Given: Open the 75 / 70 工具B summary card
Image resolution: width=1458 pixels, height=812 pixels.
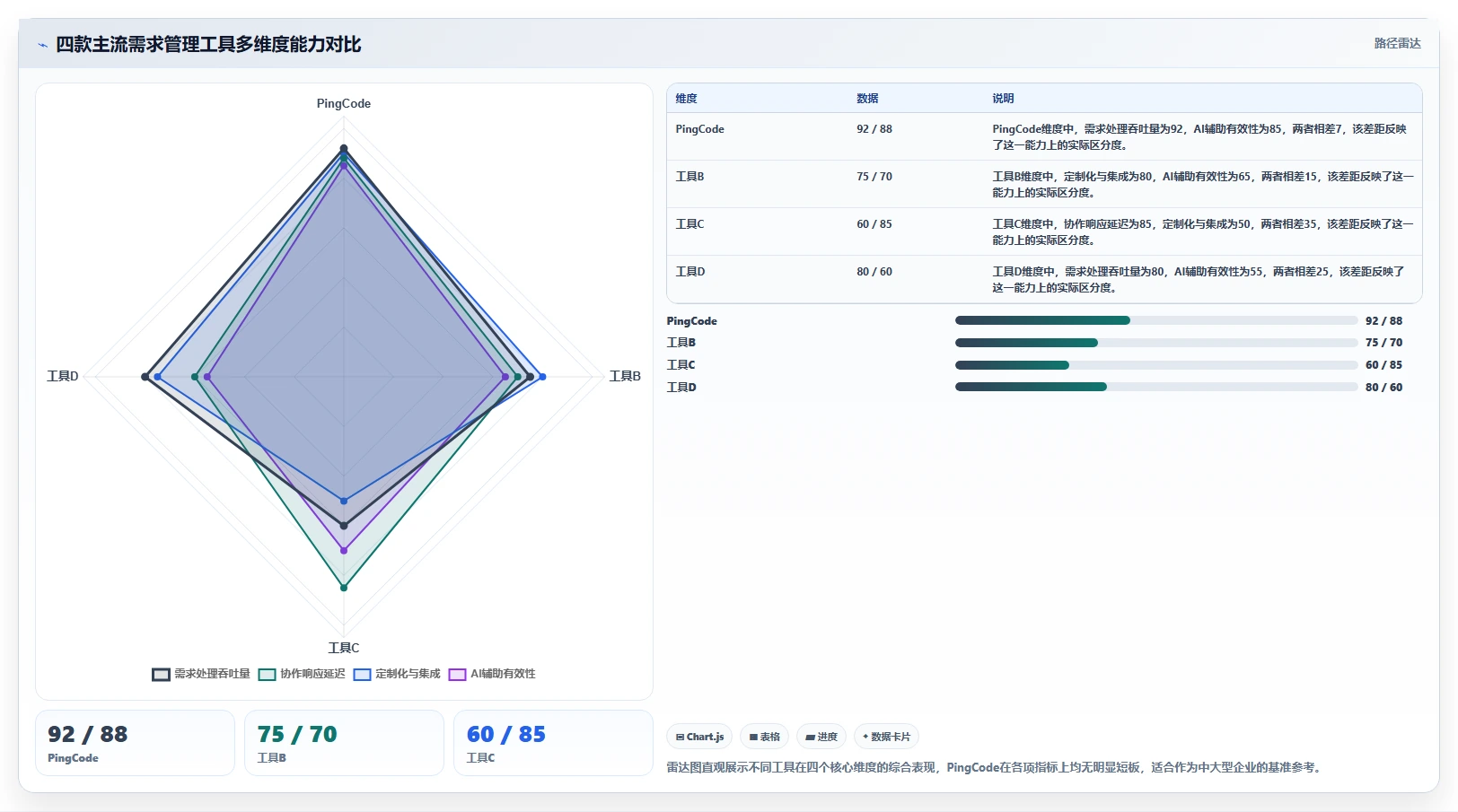Looking at the screenshot, I should point(344,743).
